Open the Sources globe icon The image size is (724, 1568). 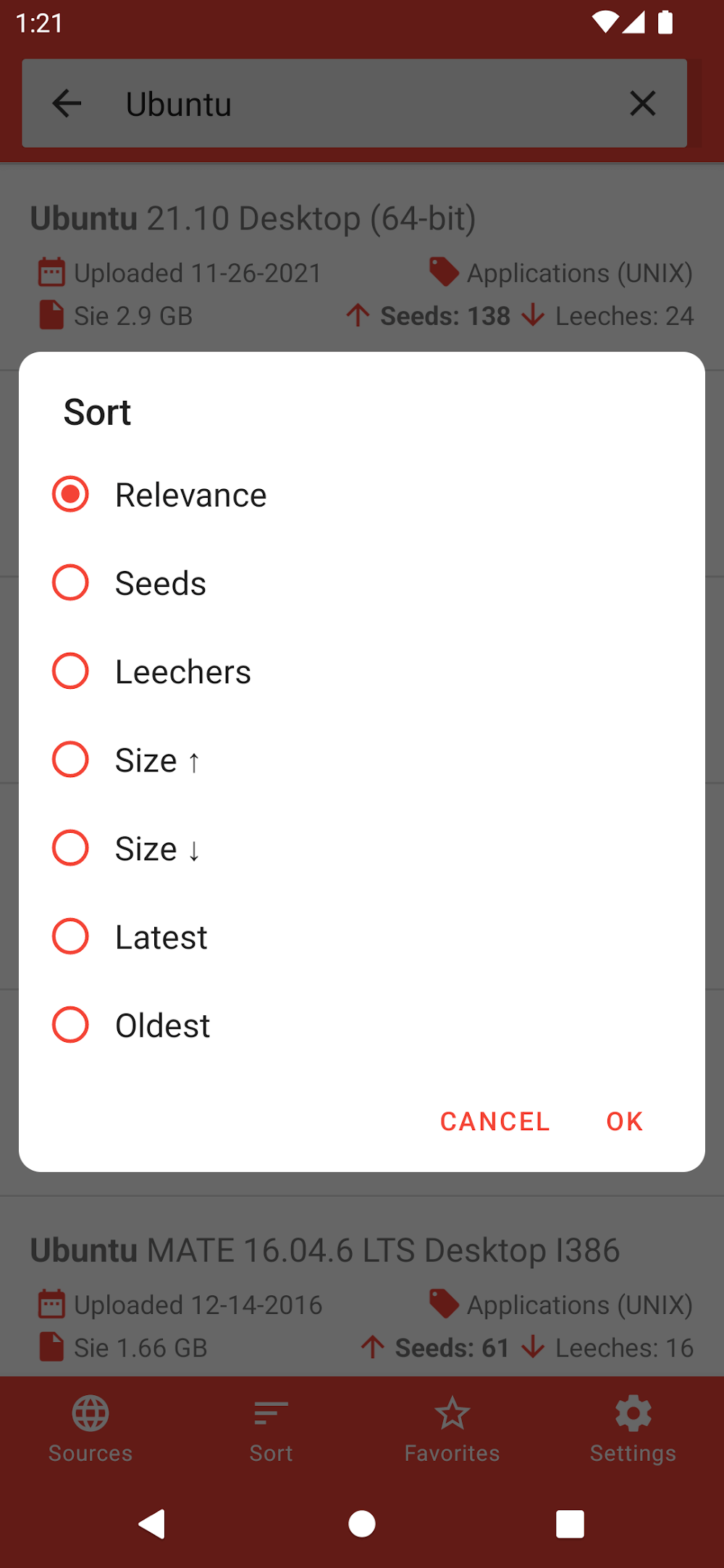pyautogui.click(x=90, y=1414)
